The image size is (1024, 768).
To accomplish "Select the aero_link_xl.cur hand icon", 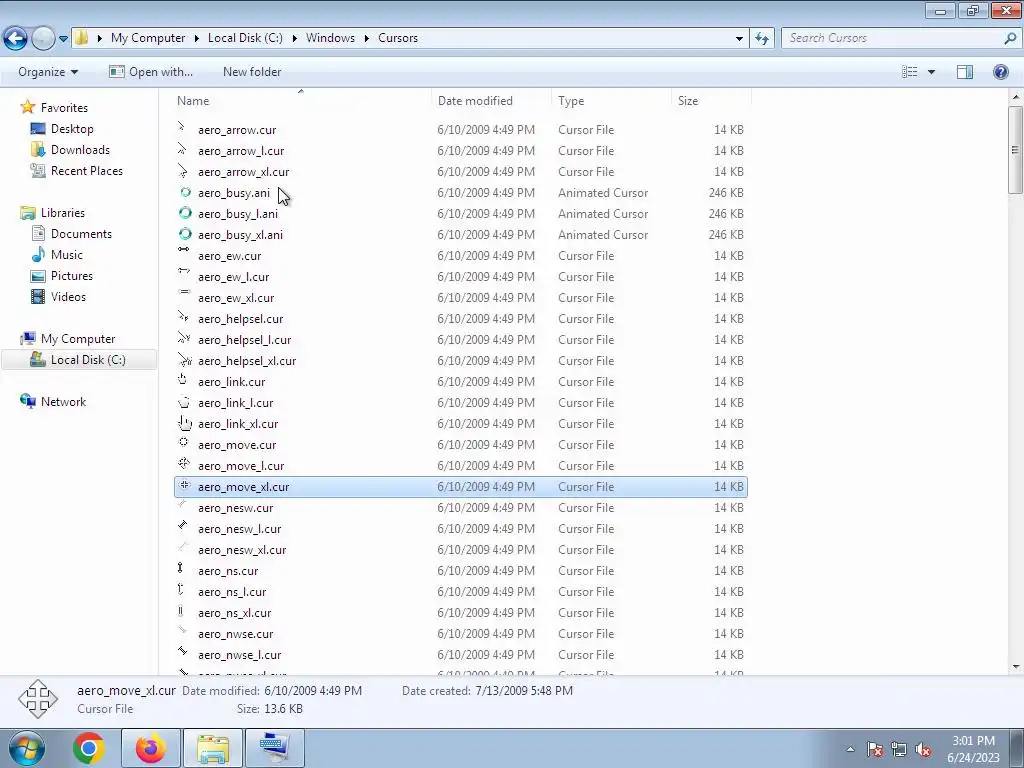I will coord(185,424).
